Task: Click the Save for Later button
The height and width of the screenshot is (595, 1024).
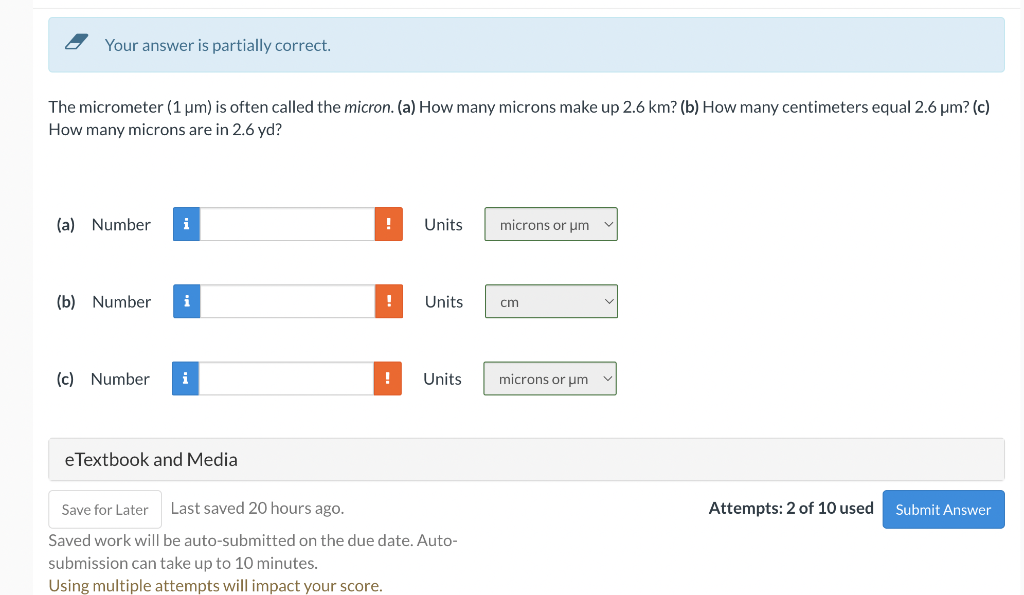Action: click(105, 510)
